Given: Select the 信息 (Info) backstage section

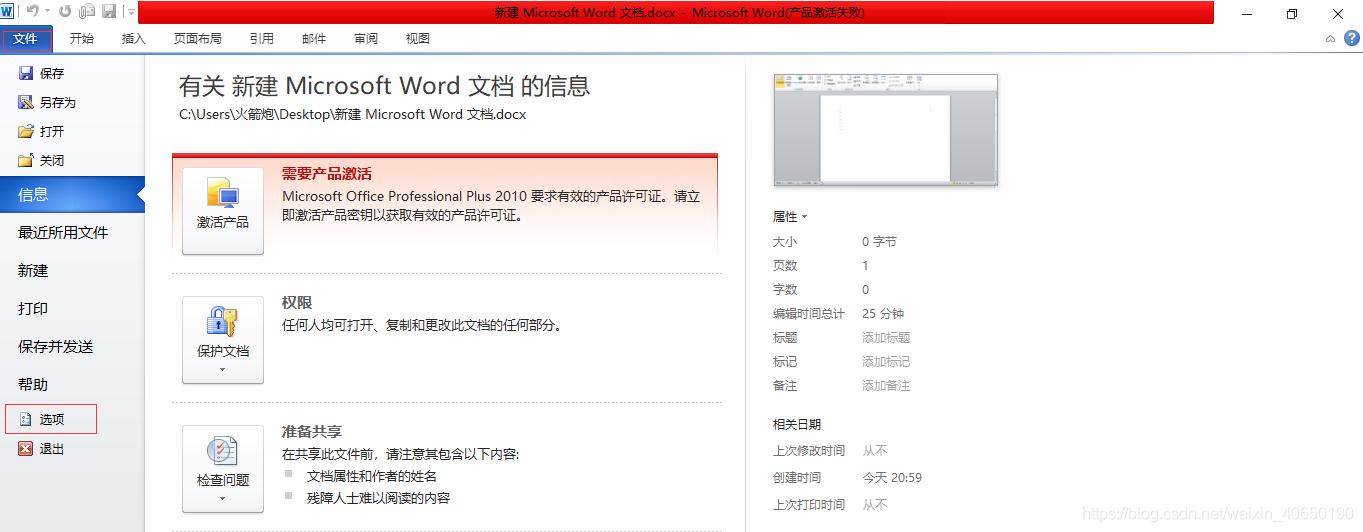Looking at the screenshot, I should [72, 195].
